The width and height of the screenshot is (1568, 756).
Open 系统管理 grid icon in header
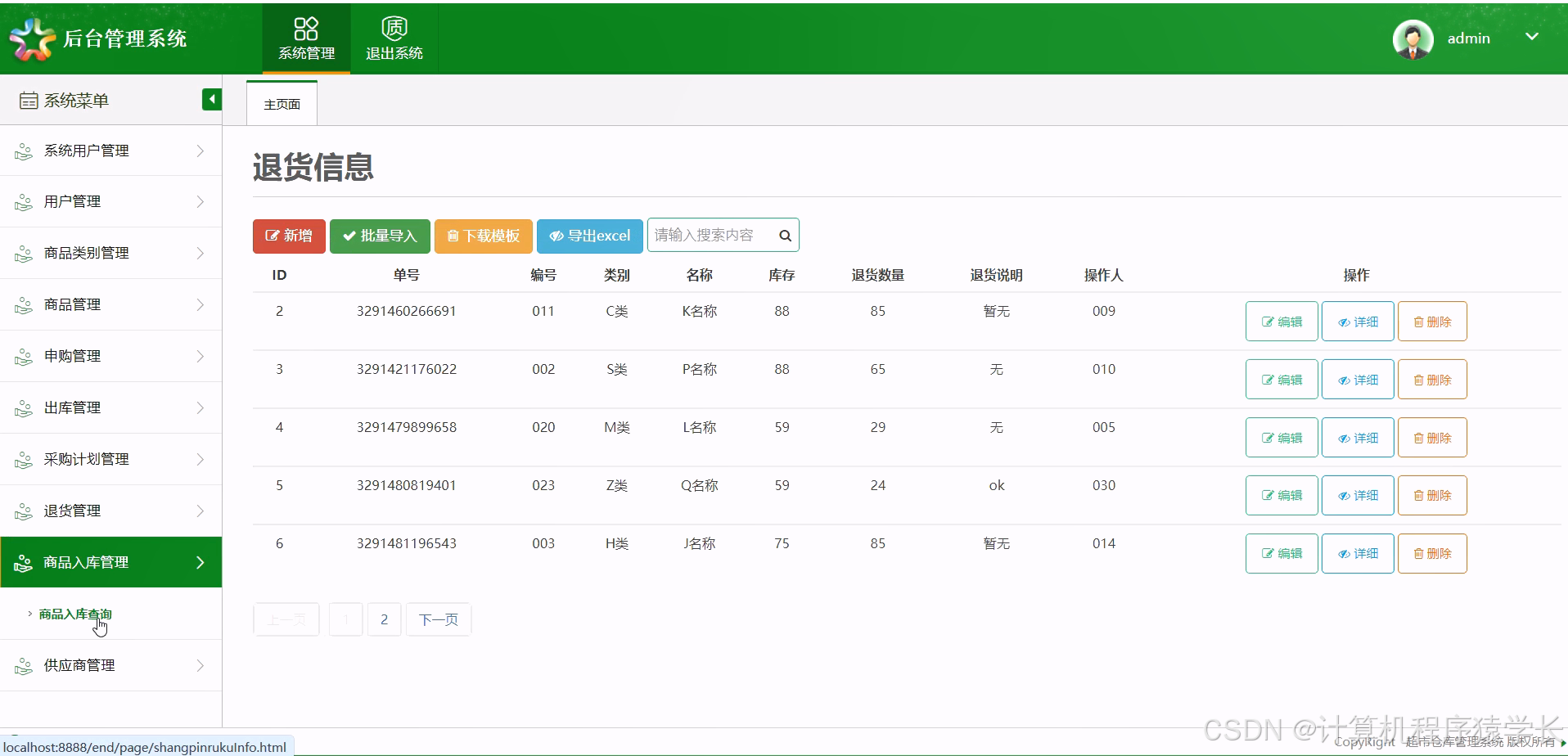pos(306,29)
